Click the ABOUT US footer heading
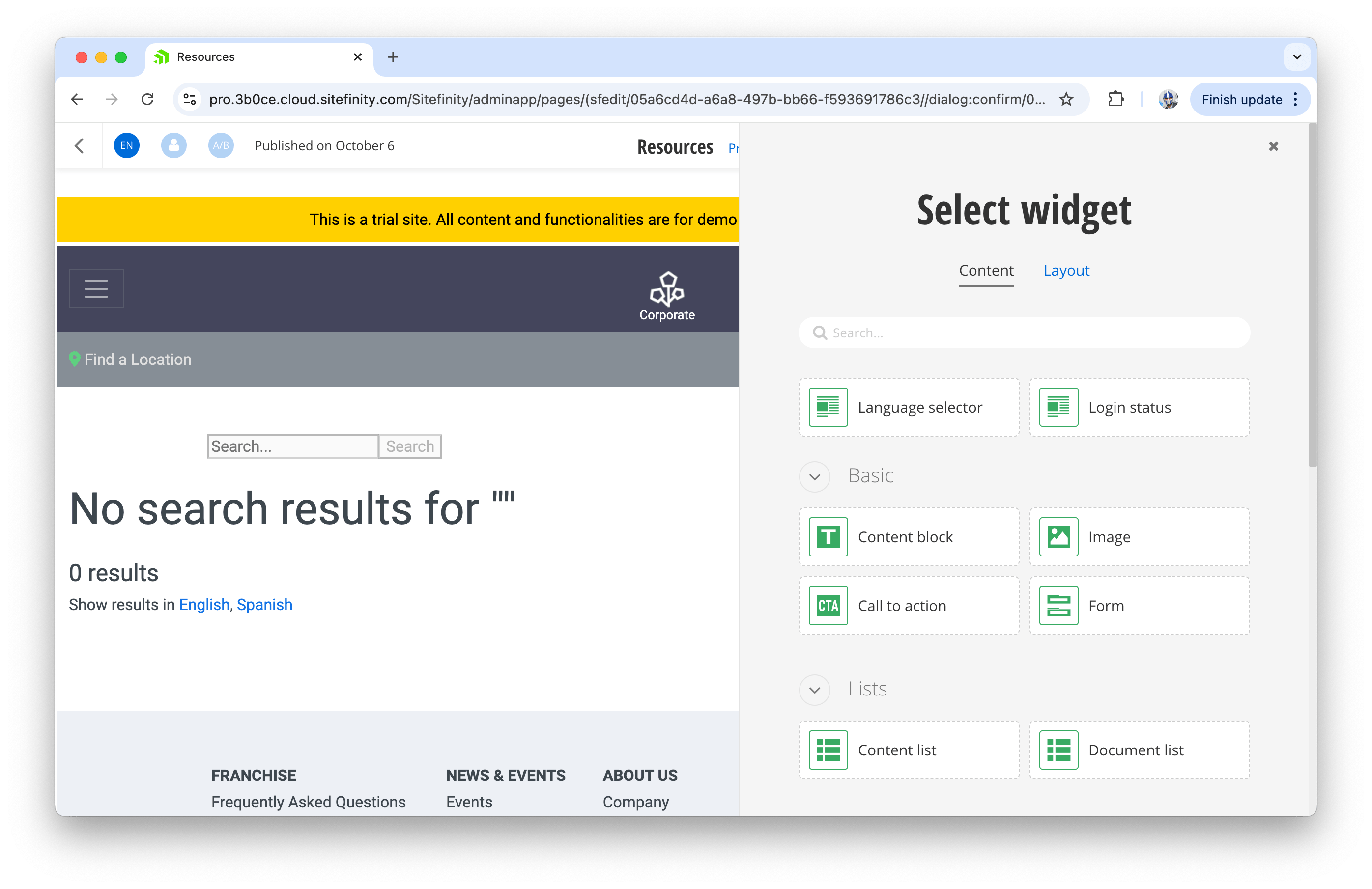This screenshot has height=889, width=1372. point(640,775)
